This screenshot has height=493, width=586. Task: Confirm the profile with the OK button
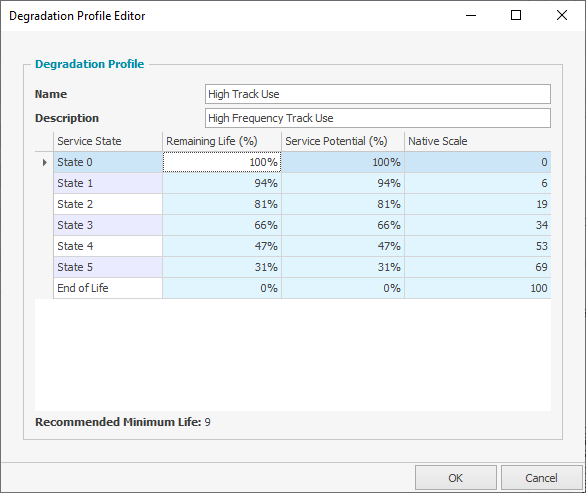tap(456, 478)
